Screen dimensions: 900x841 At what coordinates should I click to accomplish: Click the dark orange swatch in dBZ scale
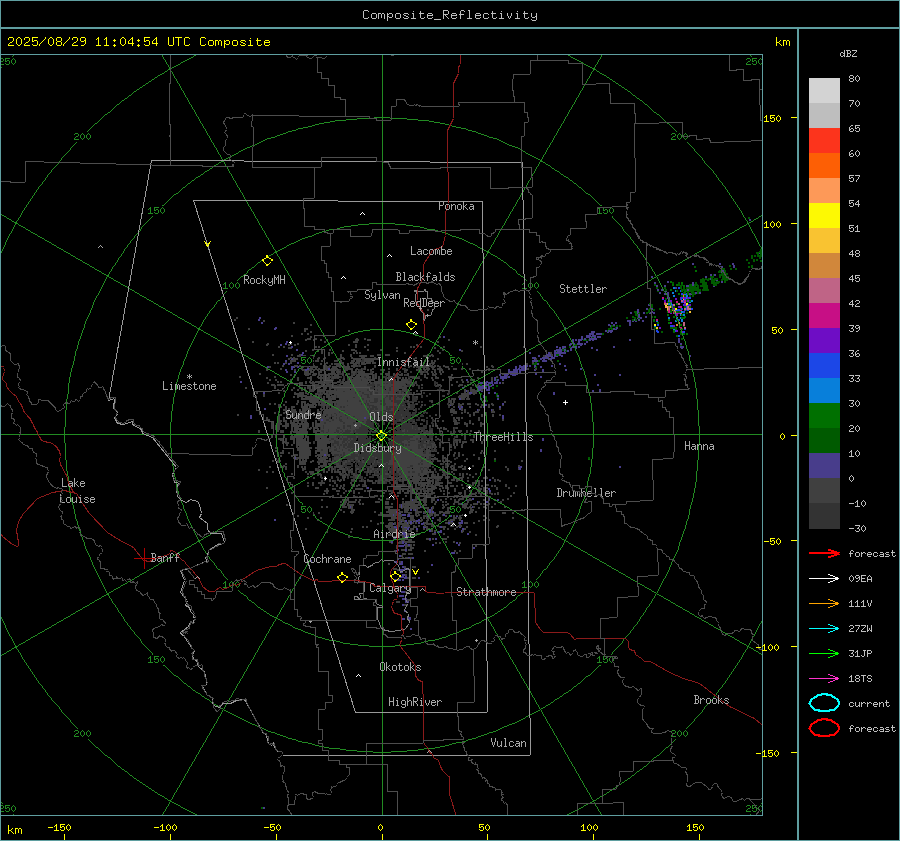[x=824, y=166]
